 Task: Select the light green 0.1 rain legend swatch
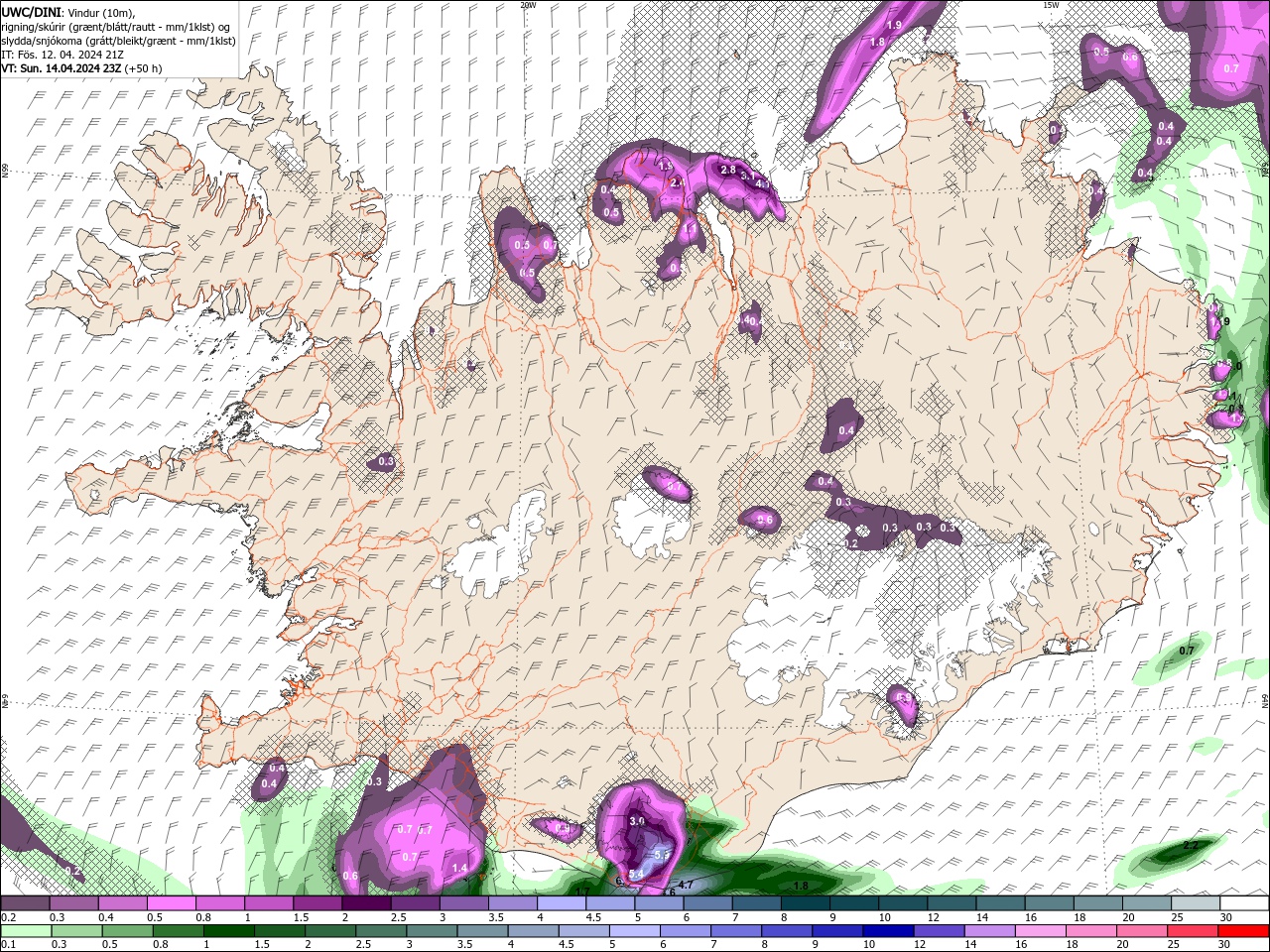click(25, 931)
